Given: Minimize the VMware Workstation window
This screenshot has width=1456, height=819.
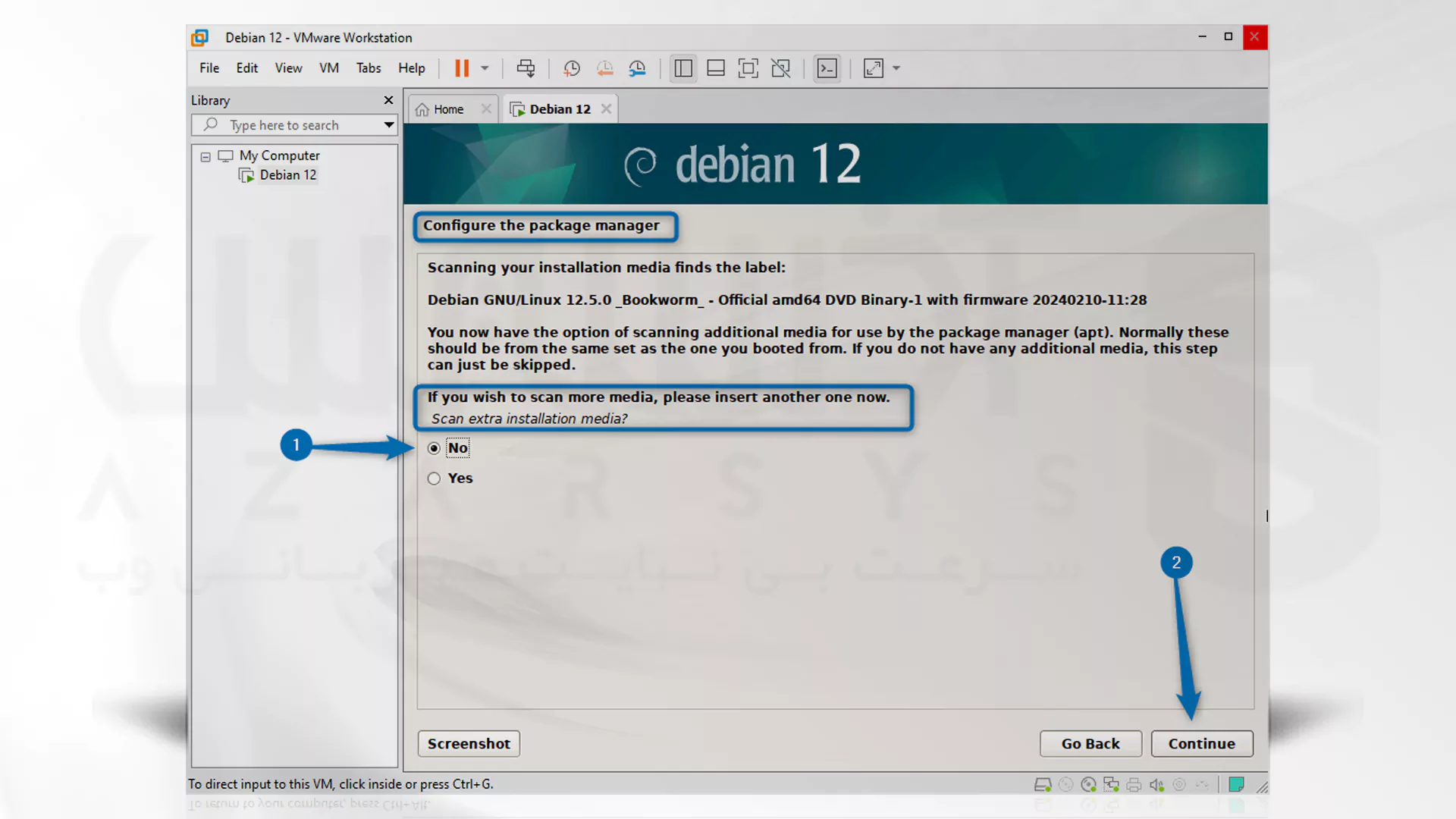Looking at the screenshot, I should pyautogui.click(x=1203, y=36).
